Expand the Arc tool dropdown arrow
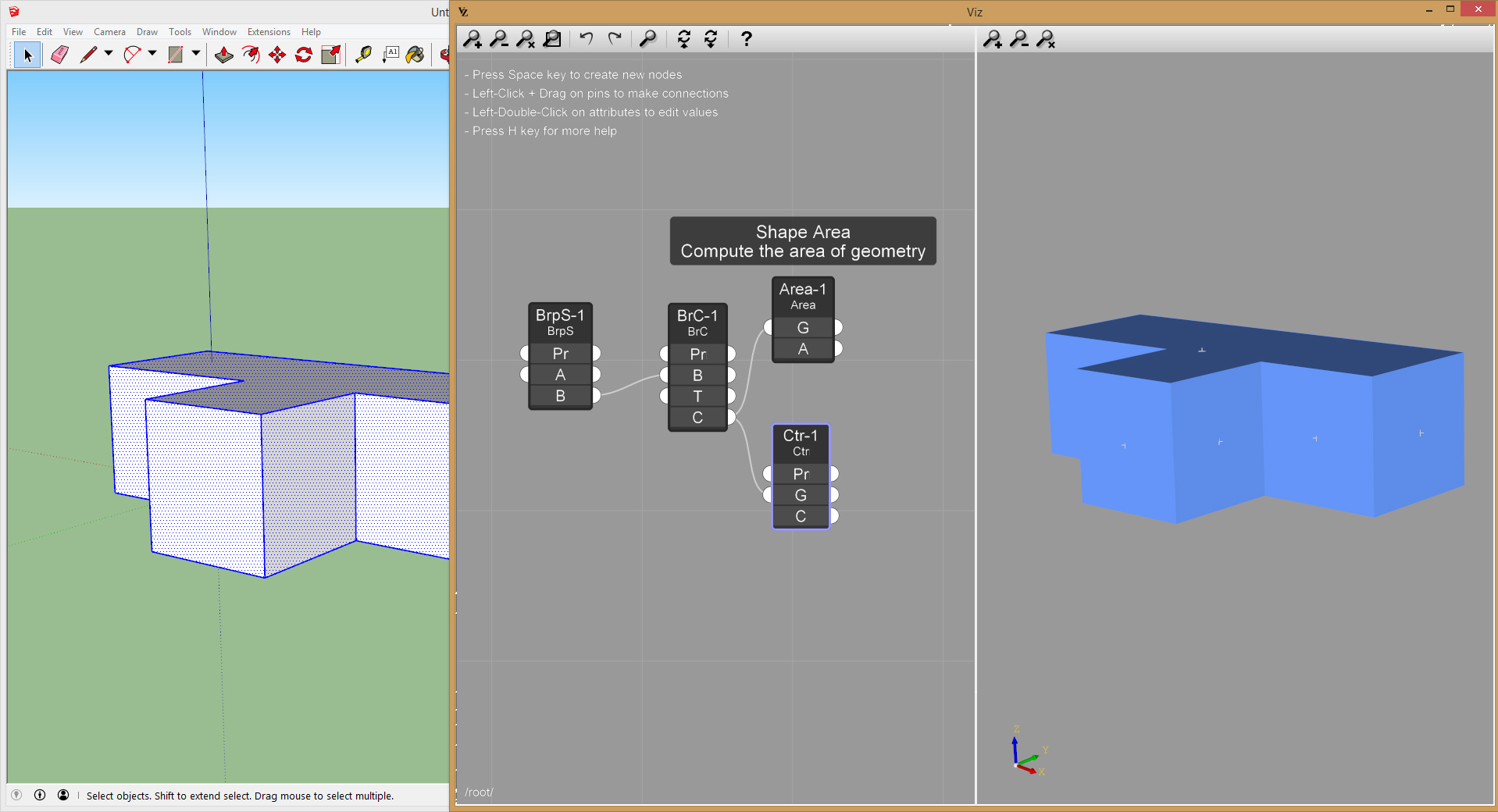The width and height of the screenshot is (1498, 812). (x=152, y=54)
